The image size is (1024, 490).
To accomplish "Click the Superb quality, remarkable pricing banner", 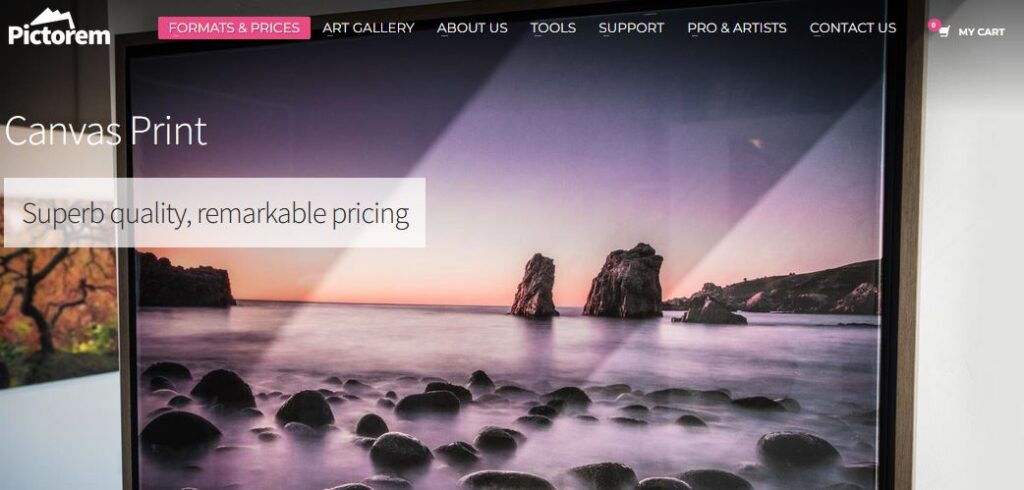I will (215, 213).
